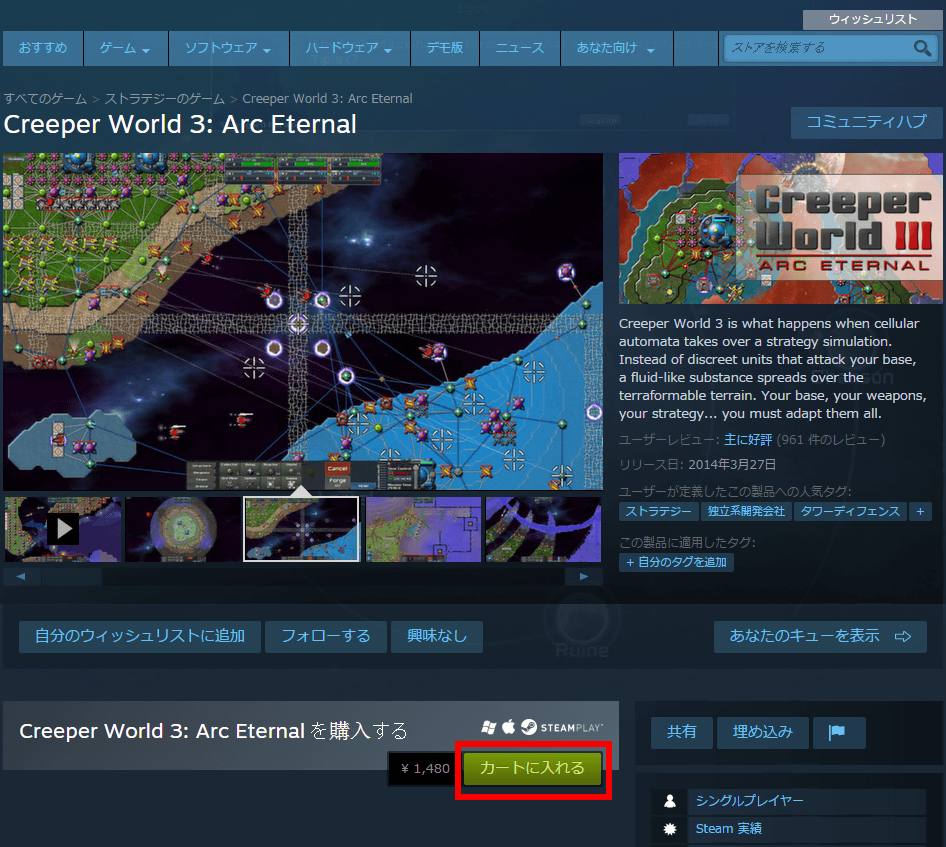Click あなたのキューを表示 button
The width and height of the screenshot is (946, 847).
(x=820, y=636)
